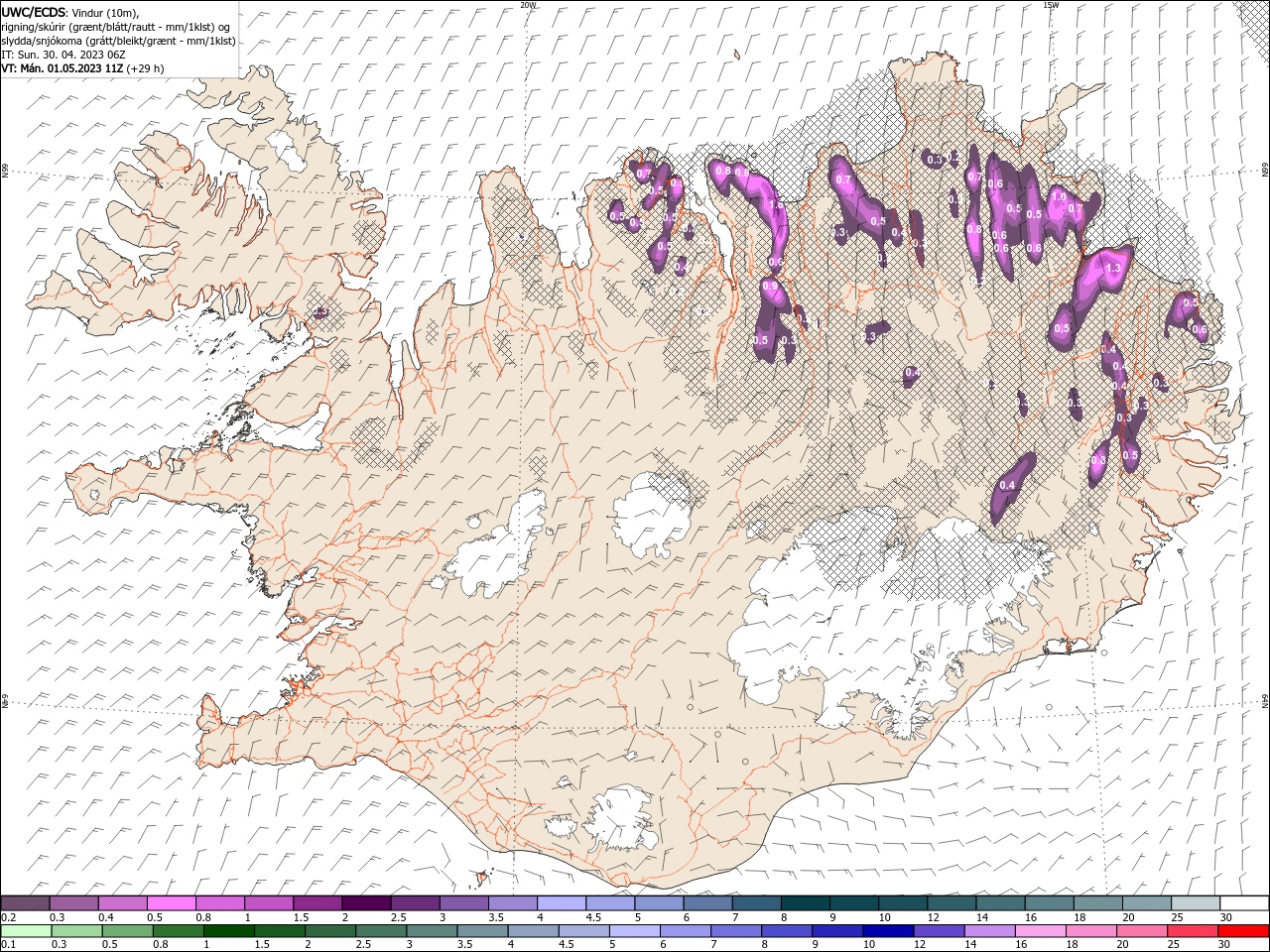The image size is (1270, 952).
Task: Select the 'IT: Sun. 30. 04. 2023 06Z' line
Action: click(63, 55)
